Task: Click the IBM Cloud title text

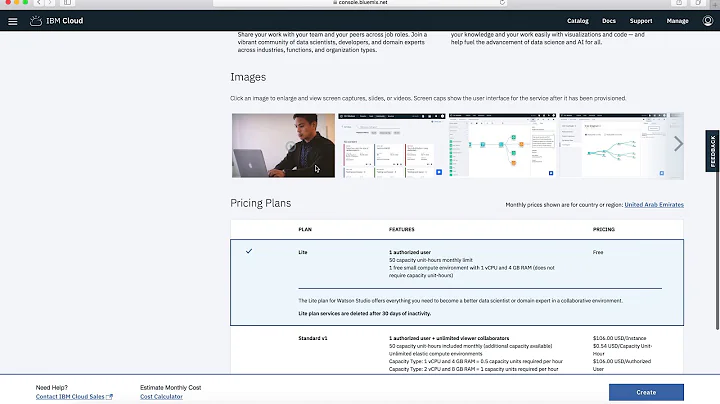Action: (x=65, y=21)
